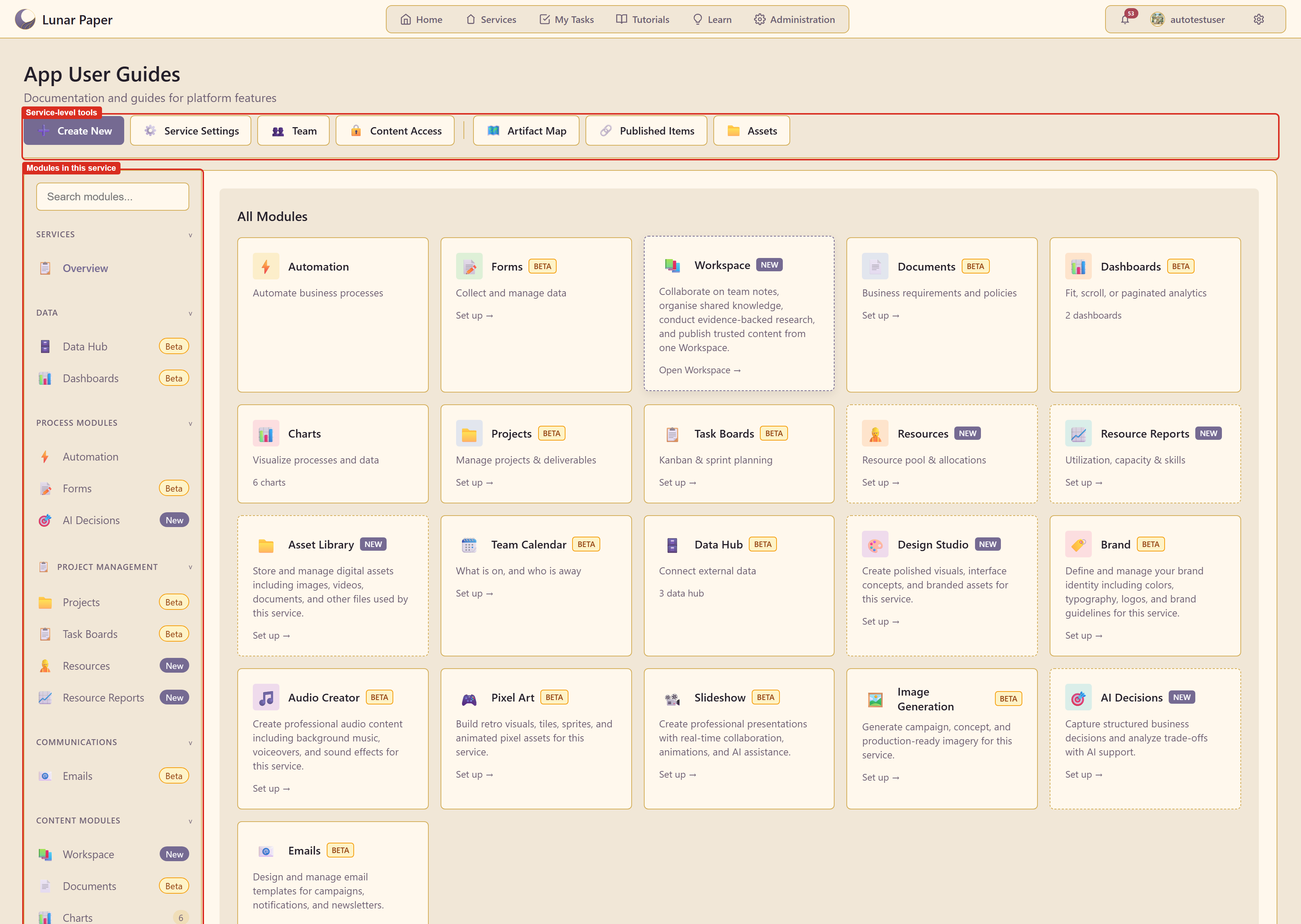Click the Workspace card books icon

[672, 265]
